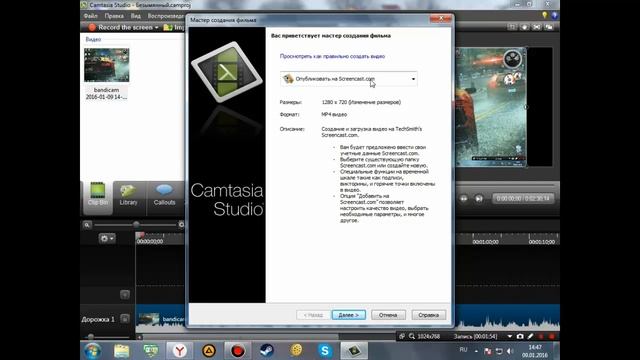This screenshot has height=360, width=640.
Task: Click the timeline scroll left arrow
Action: [x=140, y=337]
